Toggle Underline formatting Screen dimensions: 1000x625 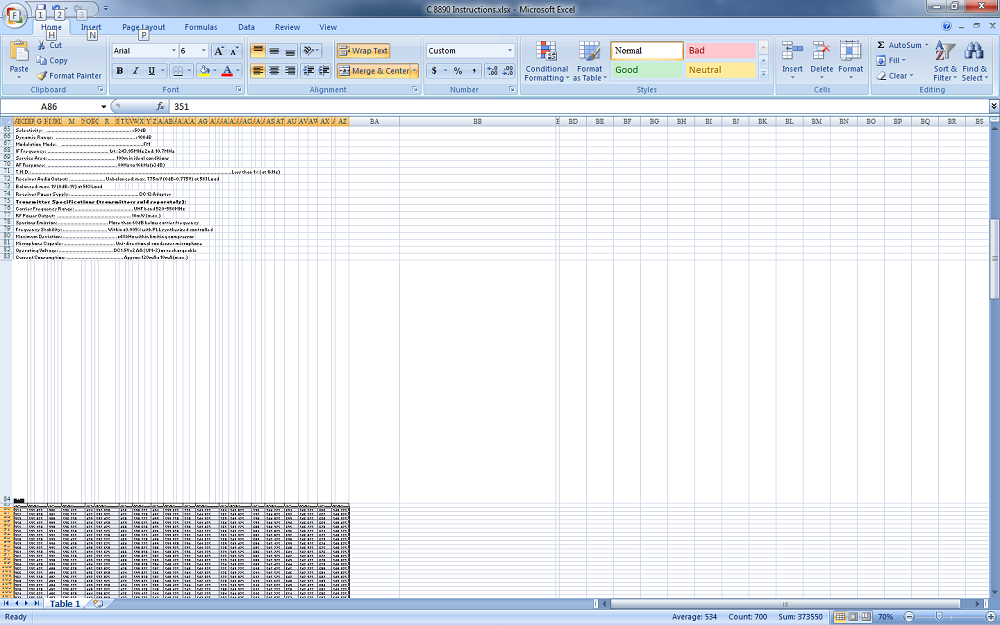coord(151,71)
